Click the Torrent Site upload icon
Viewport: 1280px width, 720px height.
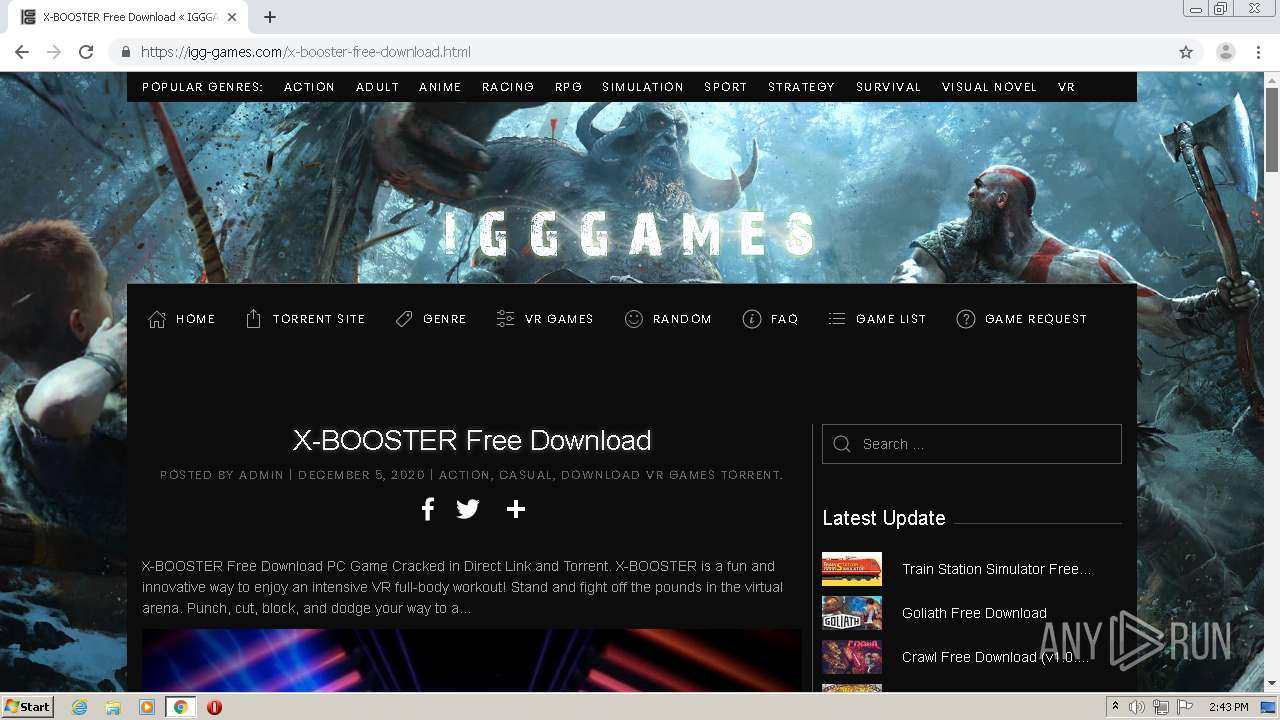(254, 319)
